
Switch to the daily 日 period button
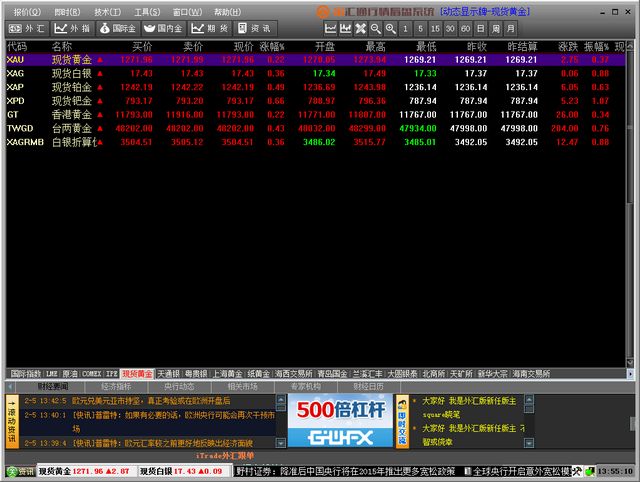click(480, 29)
